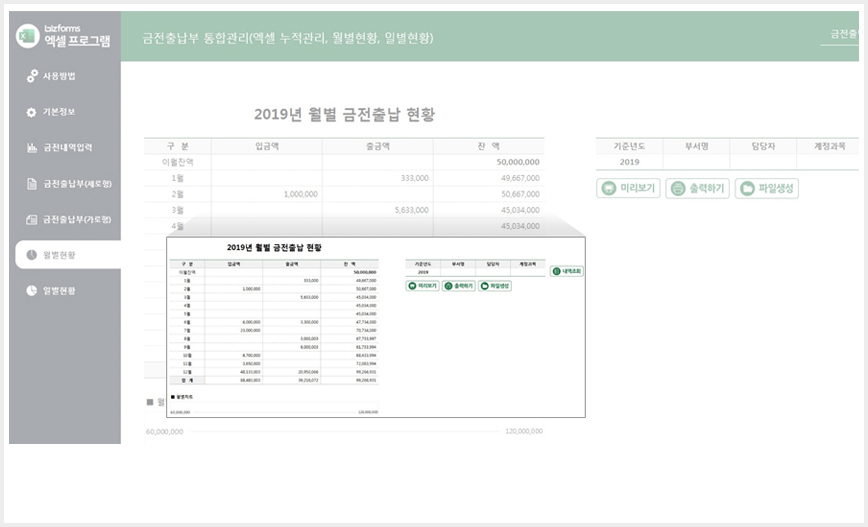Click the 120,000,000 chart axis label
Image resolution: width=868 pixels, height=527 pixels.
click(524, 431)
